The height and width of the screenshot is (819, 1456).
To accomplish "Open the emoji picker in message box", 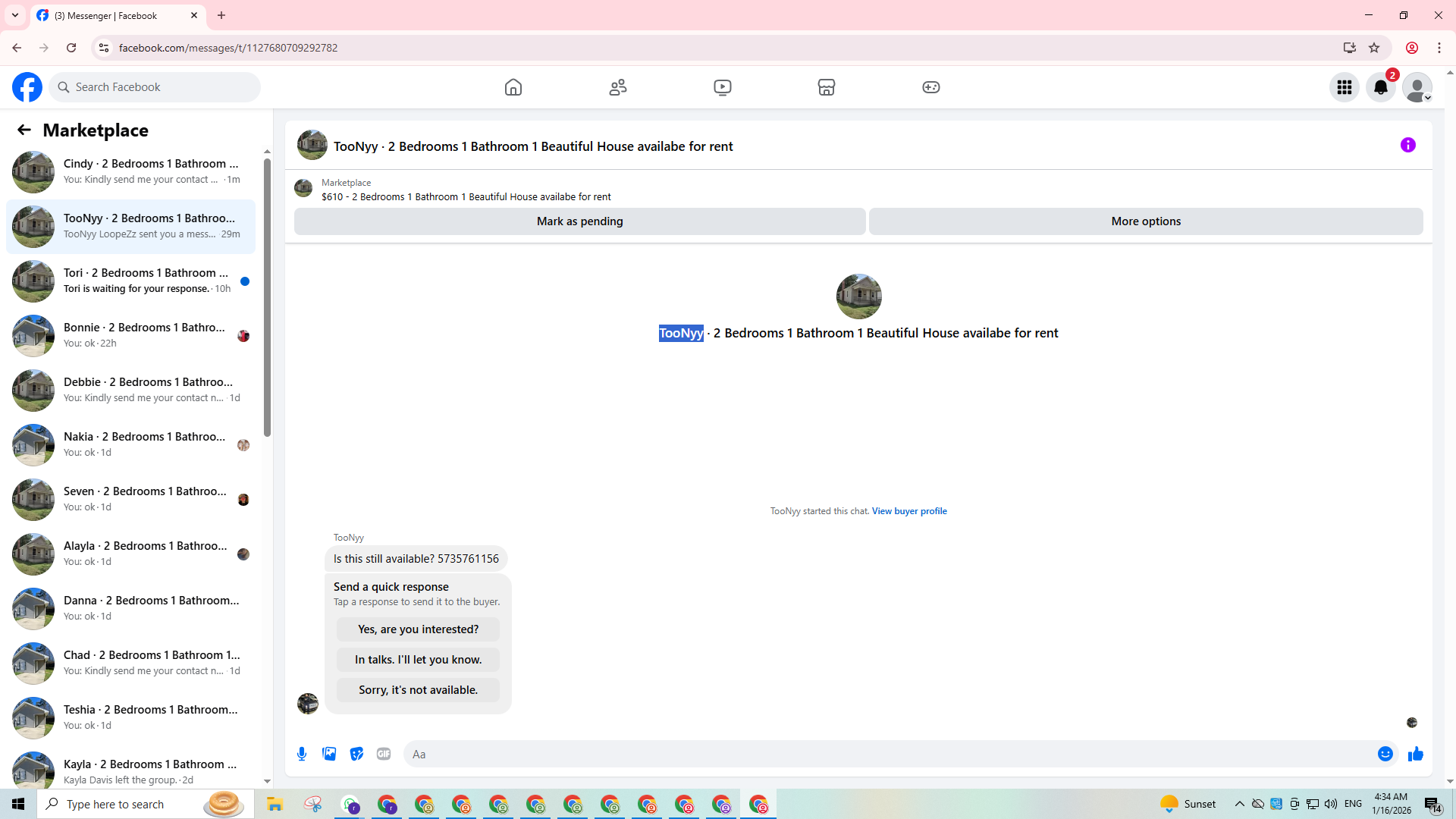I will point(1385,754).
